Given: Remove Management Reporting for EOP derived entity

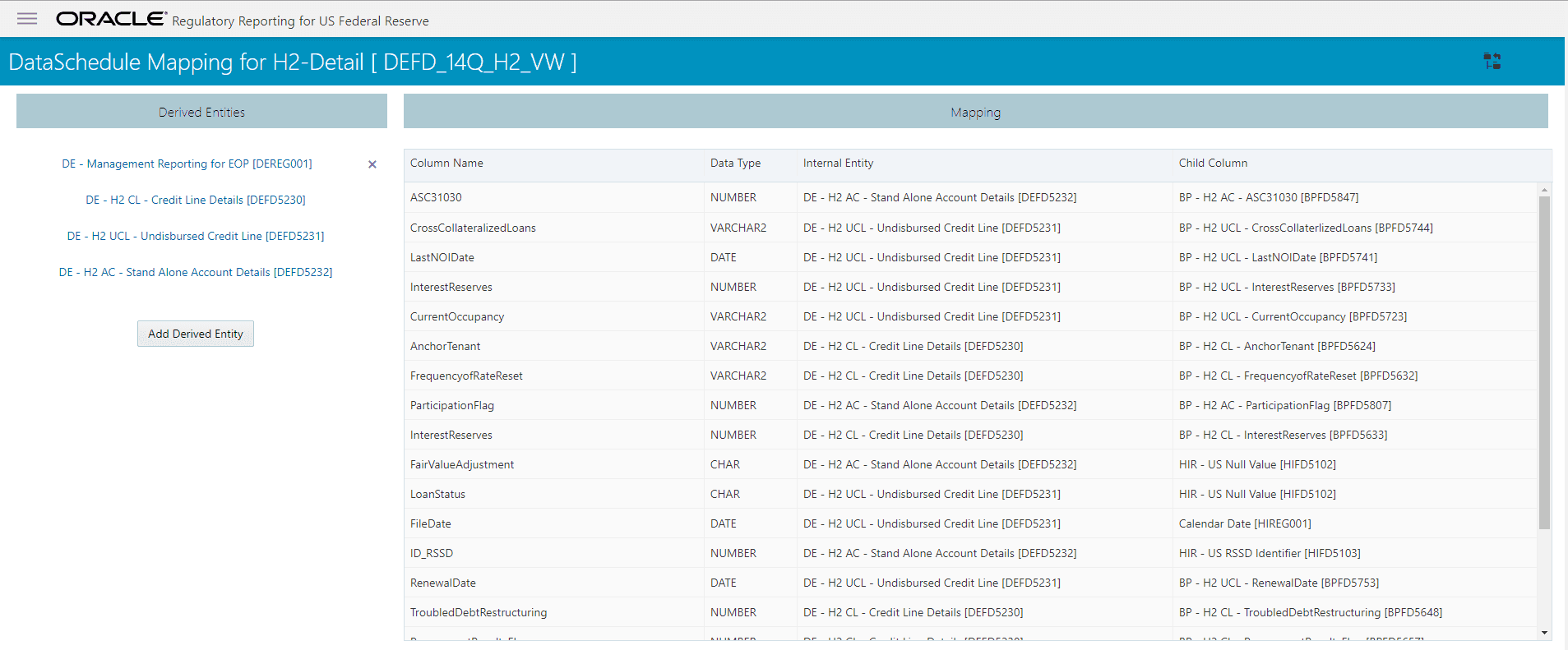Looking at the screenshot, I should pos(372,164).
